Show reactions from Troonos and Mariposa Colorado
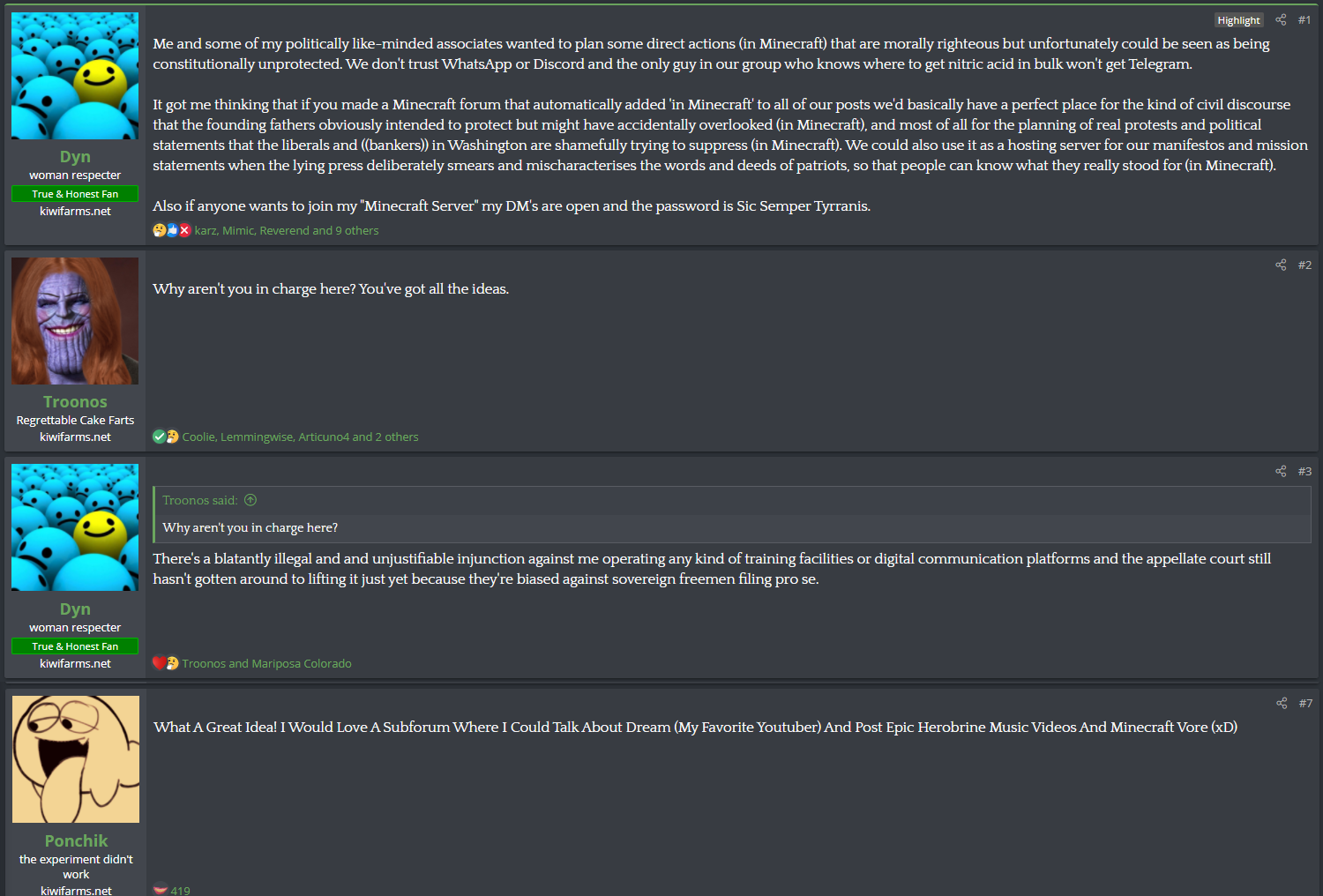This screenshot has width=1323, height=896. click(x=266, y=663)
